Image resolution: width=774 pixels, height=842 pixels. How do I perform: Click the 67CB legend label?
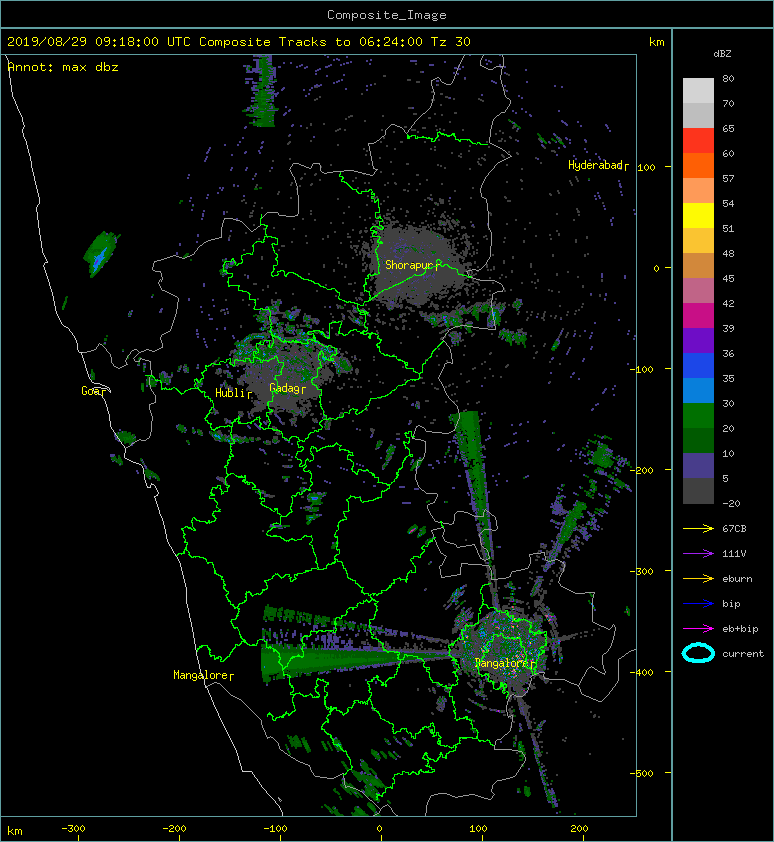tap(734, 528)
